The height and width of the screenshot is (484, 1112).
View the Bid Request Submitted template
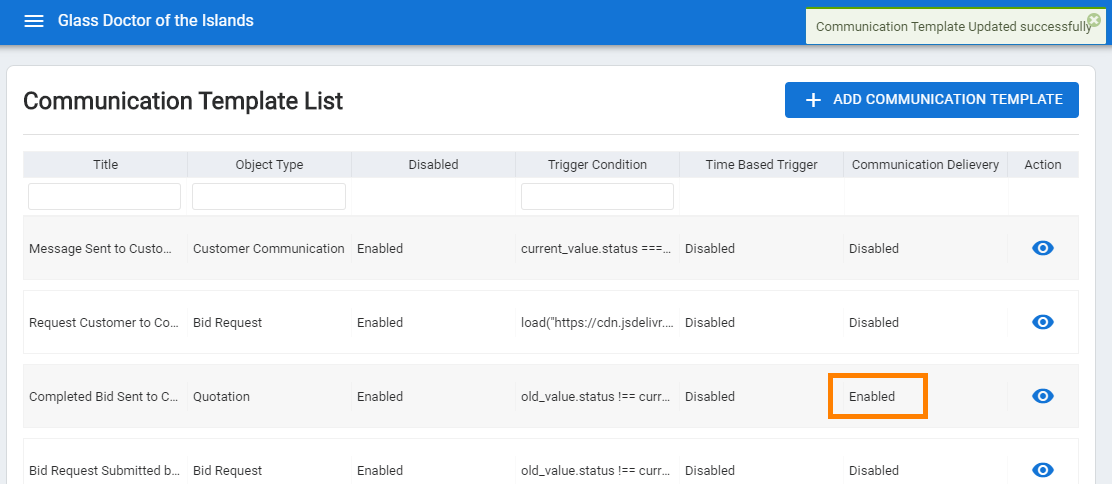pos(1042,470)
